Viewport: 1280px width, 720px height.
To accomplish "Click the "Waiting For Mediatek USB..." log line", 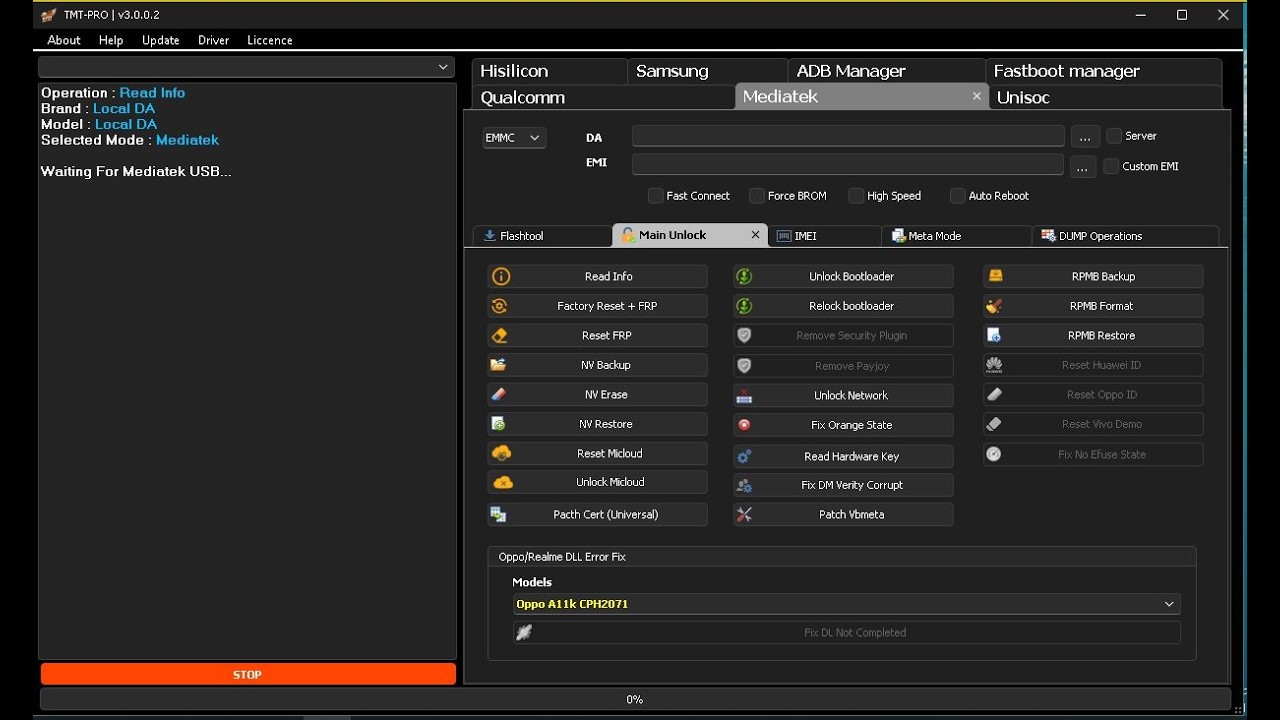I will tap(136, 171).
